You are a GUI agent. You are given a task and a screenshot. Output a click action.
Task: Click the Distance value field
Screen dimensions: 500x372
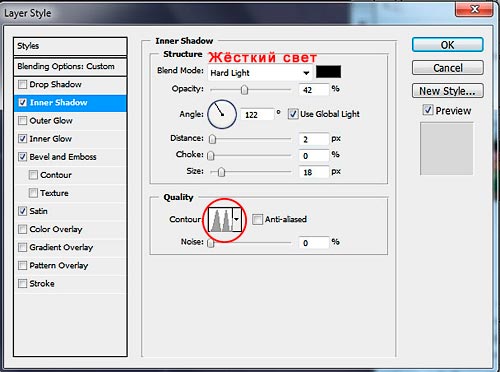(314, 139)
